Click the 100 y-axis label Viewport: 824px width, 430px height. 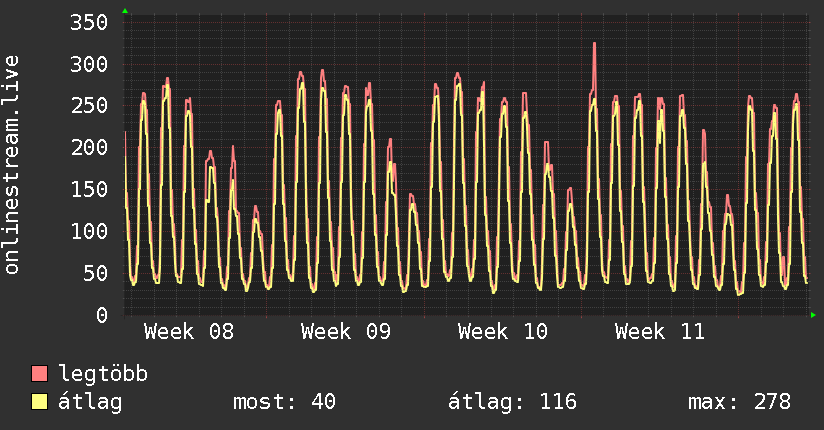[x=89, y=232]
